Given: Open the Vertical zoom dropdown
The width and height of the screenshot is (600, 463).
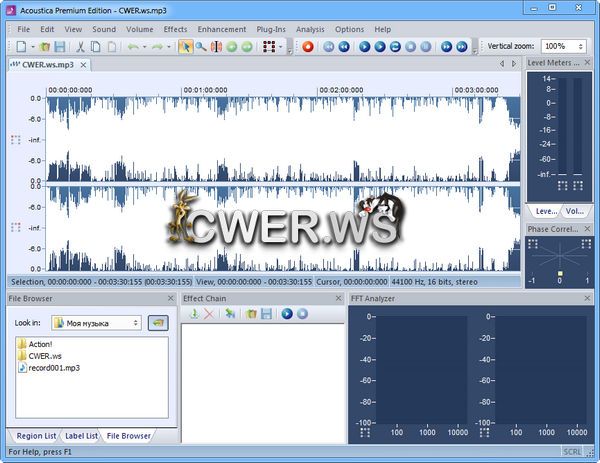Looking at the screenshot, I should [x=581, y=46].
